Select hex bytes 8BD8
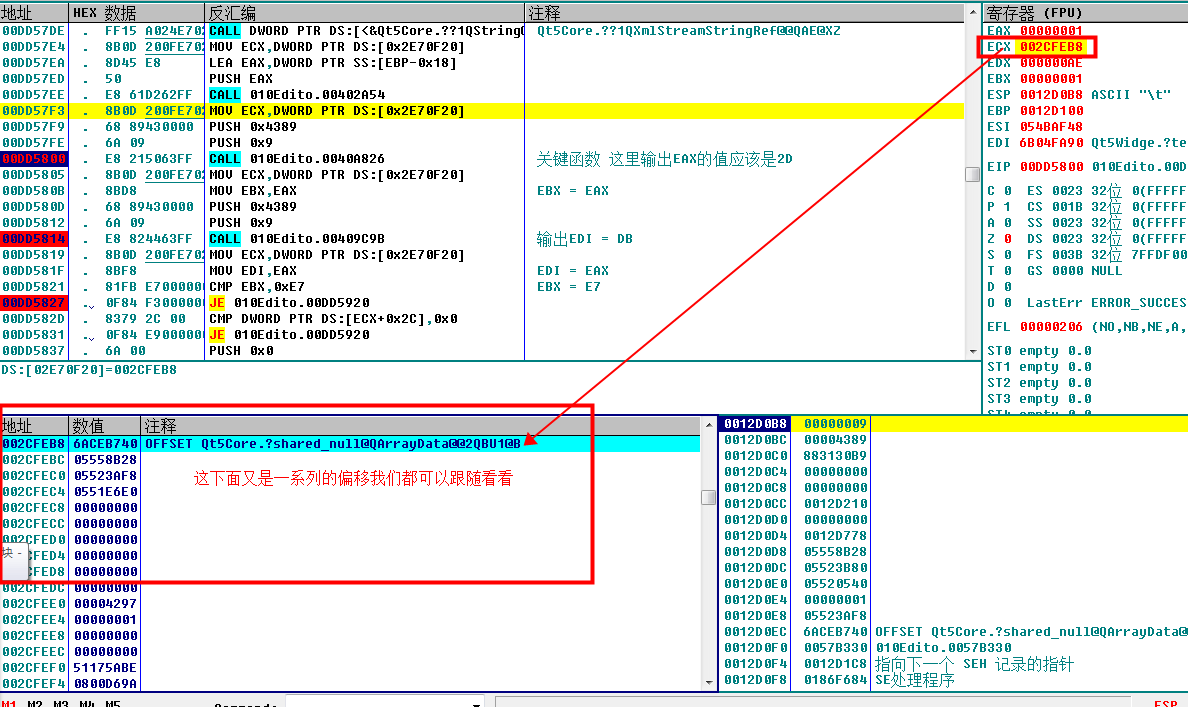This screenshot has width=1188, height=707. click(120, 191)
